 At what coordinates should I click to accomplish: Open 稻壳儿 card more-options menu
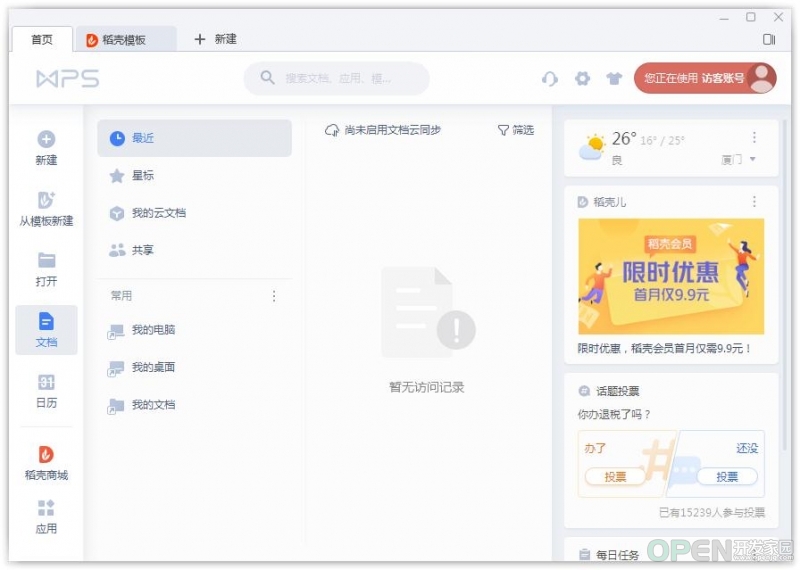(x=754, y=202)
